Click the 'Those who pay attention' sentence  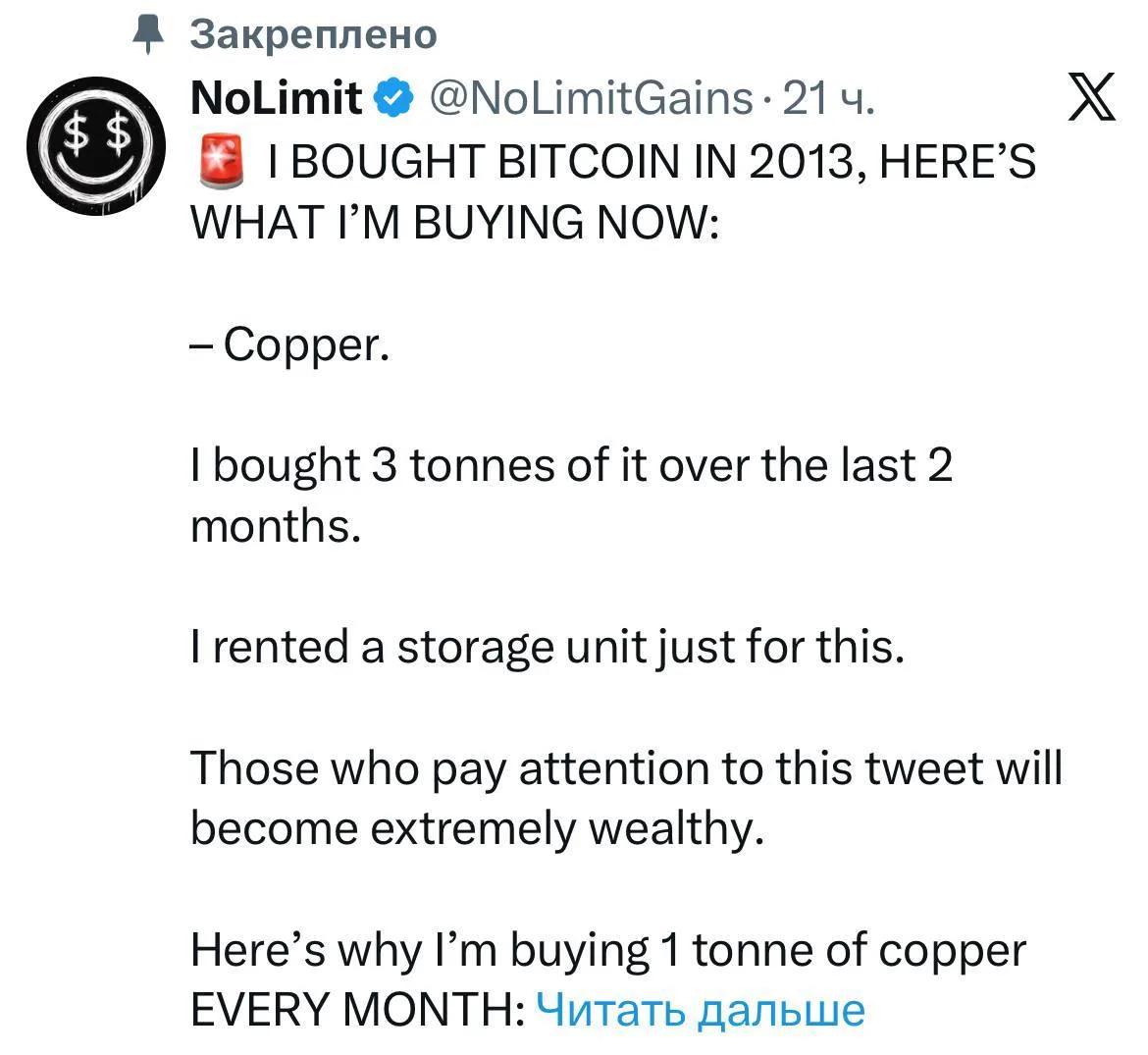coord(626,767)
